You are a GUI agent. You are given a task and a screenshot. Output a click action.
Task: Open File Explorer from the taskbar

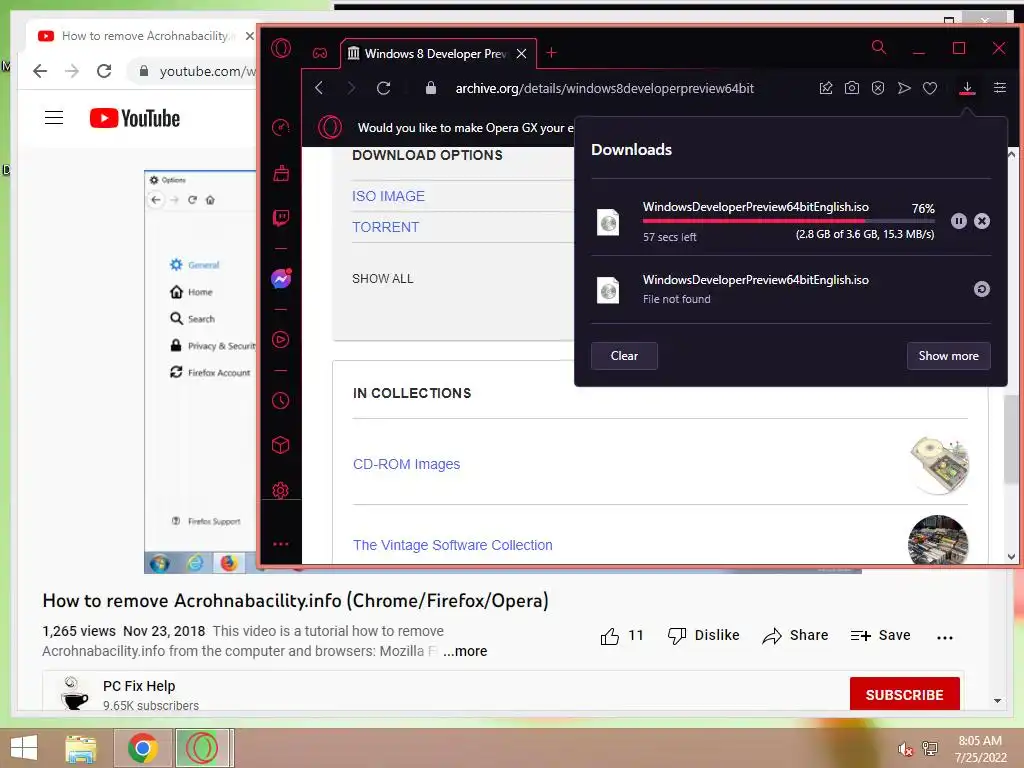click(x=80, y=748)
